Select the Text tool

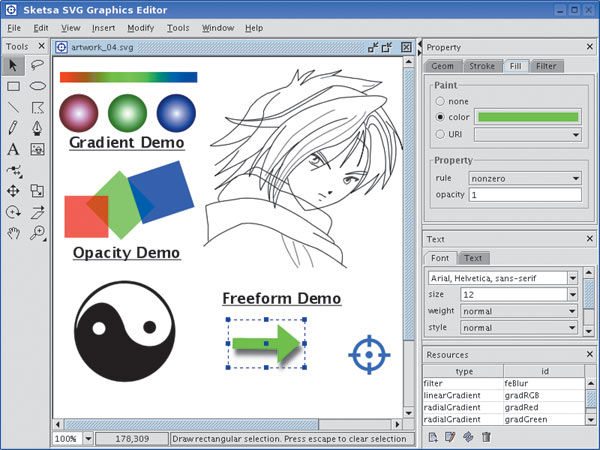pos(14,149)
